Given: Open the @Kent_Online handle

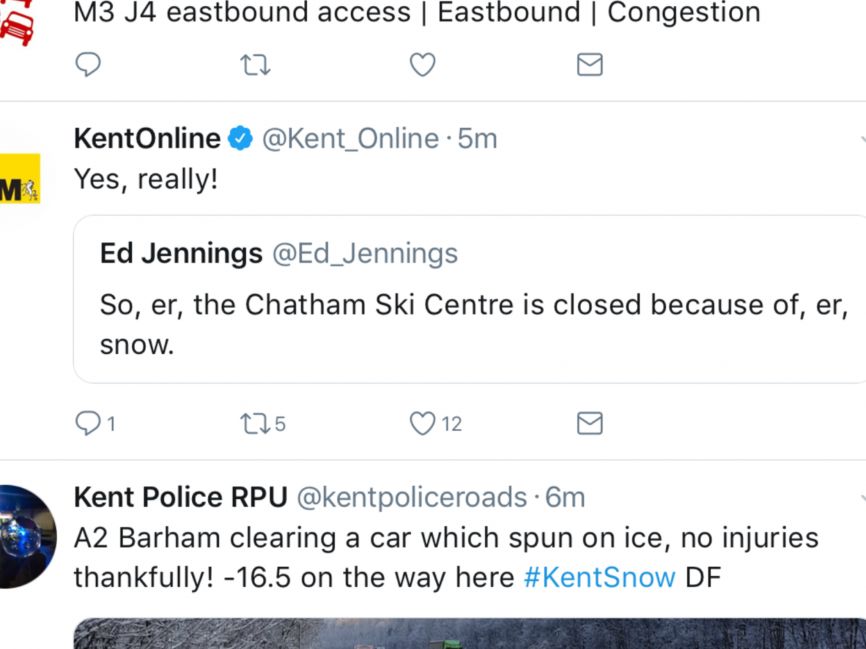Looking at the screenshot, I should [350, 139].
